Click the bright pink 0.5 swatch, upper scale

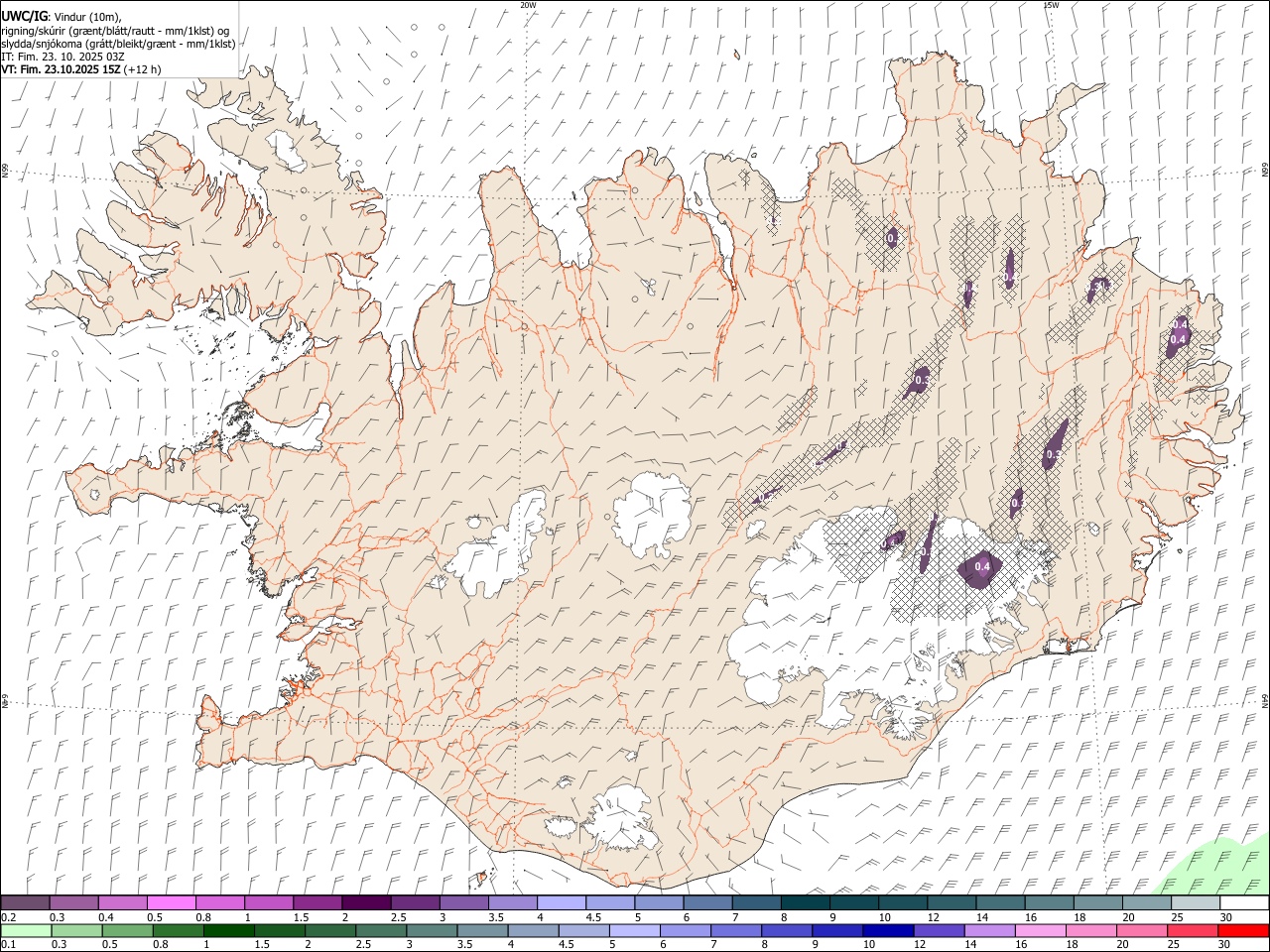[x=171, y=903]
